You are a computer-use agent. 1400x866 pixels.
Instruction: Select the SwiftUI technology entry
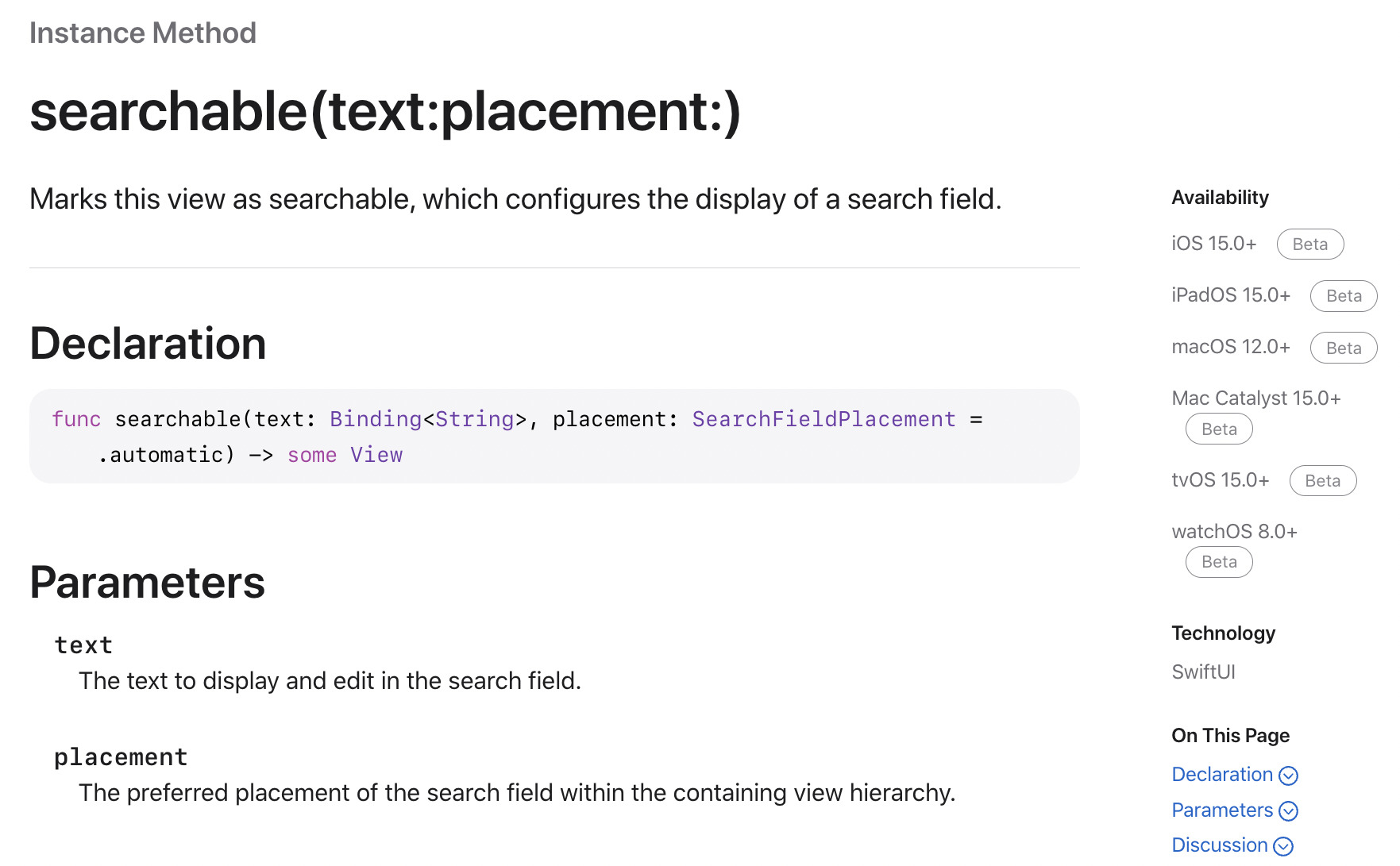[1203, 672]
